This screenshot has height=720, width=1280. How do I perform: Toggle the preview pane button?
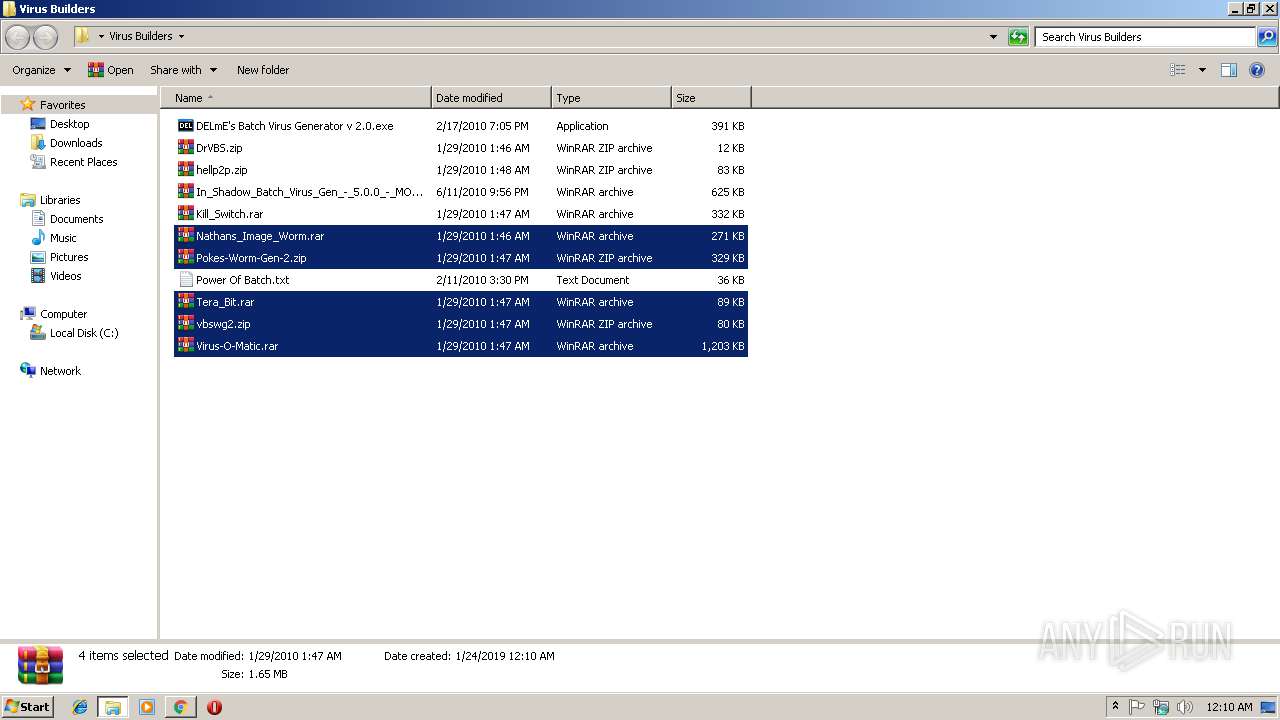click(1229, 70)
